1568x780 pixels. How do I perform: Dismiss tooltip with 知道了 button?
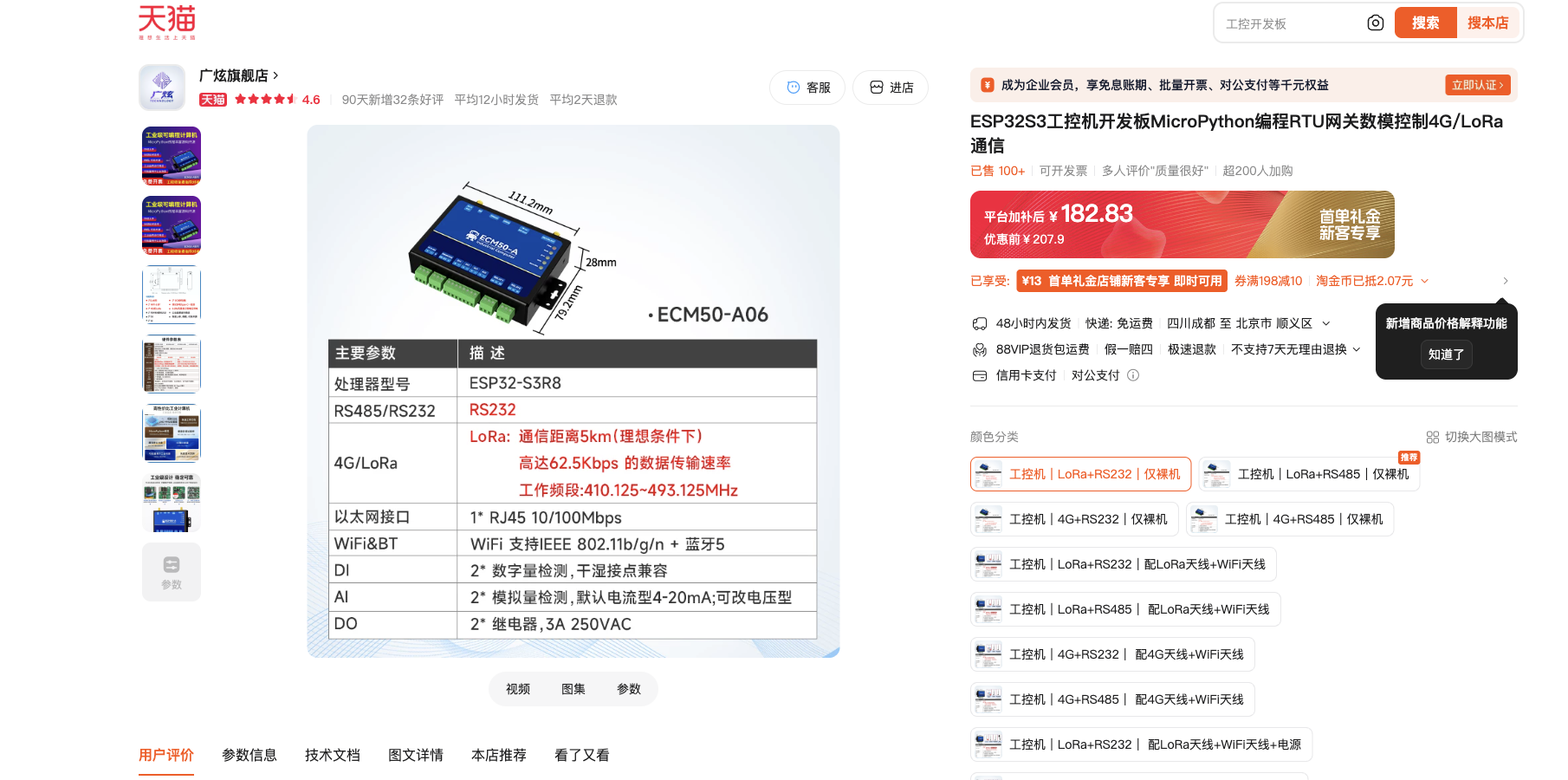[1446, 354]
